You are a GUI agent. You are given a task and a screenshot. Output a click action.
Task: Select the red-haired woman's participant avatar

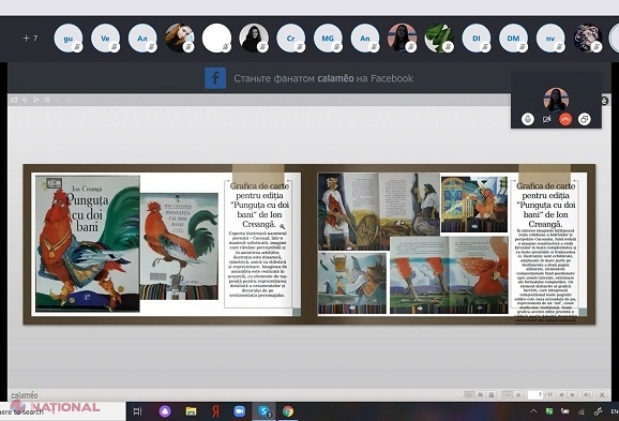tap(180, 38)
